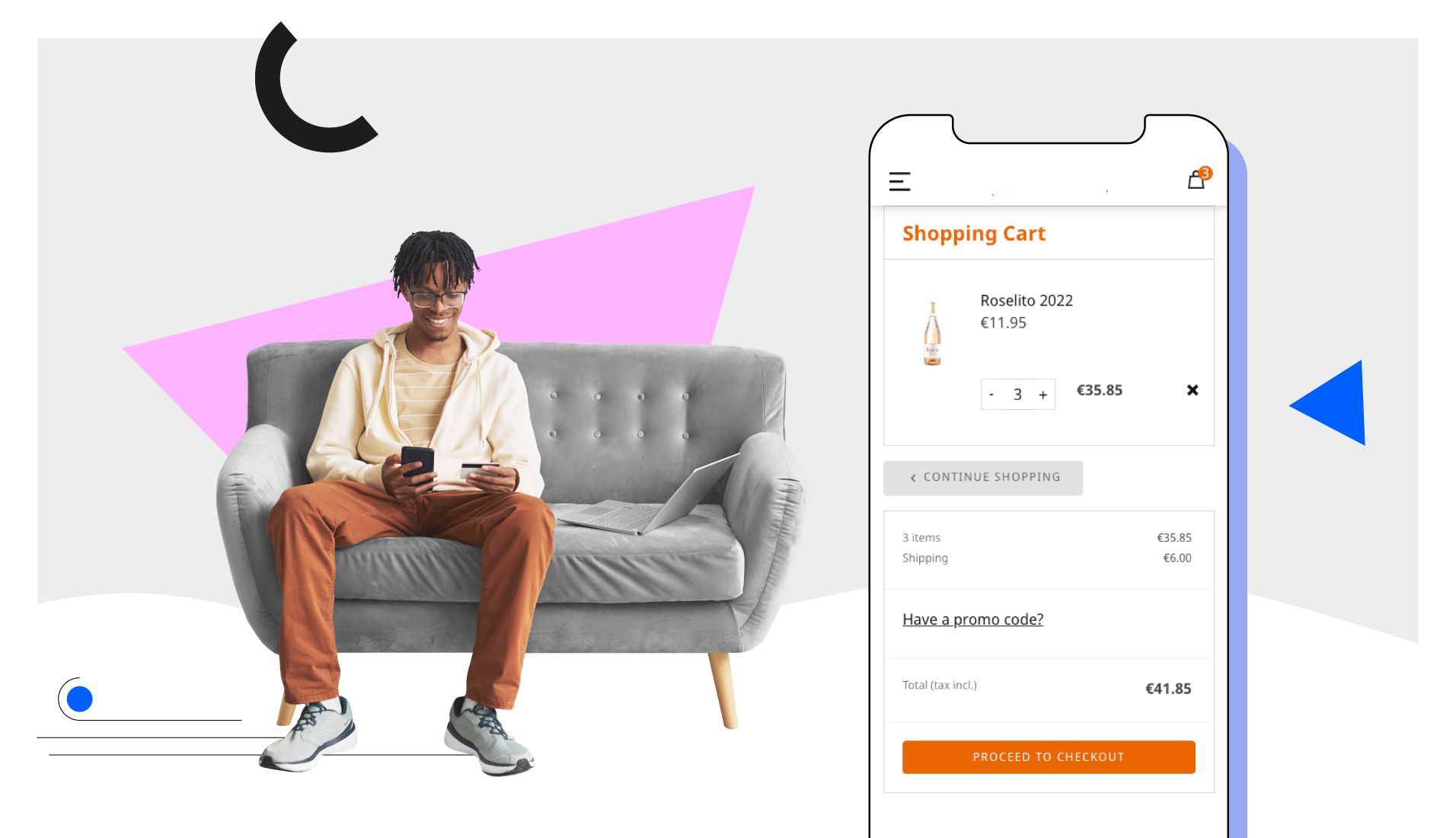1456x838 pixels.
Task: Click the 3 items summary row
Action: point(921,537)
